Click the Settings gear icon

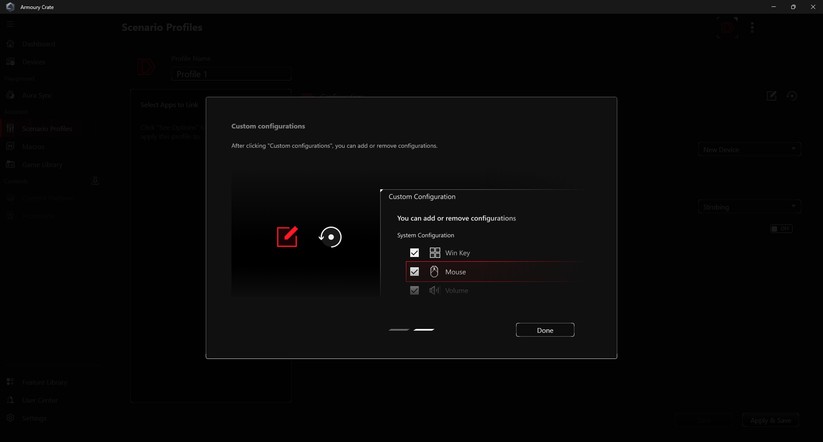click(10, 418)
